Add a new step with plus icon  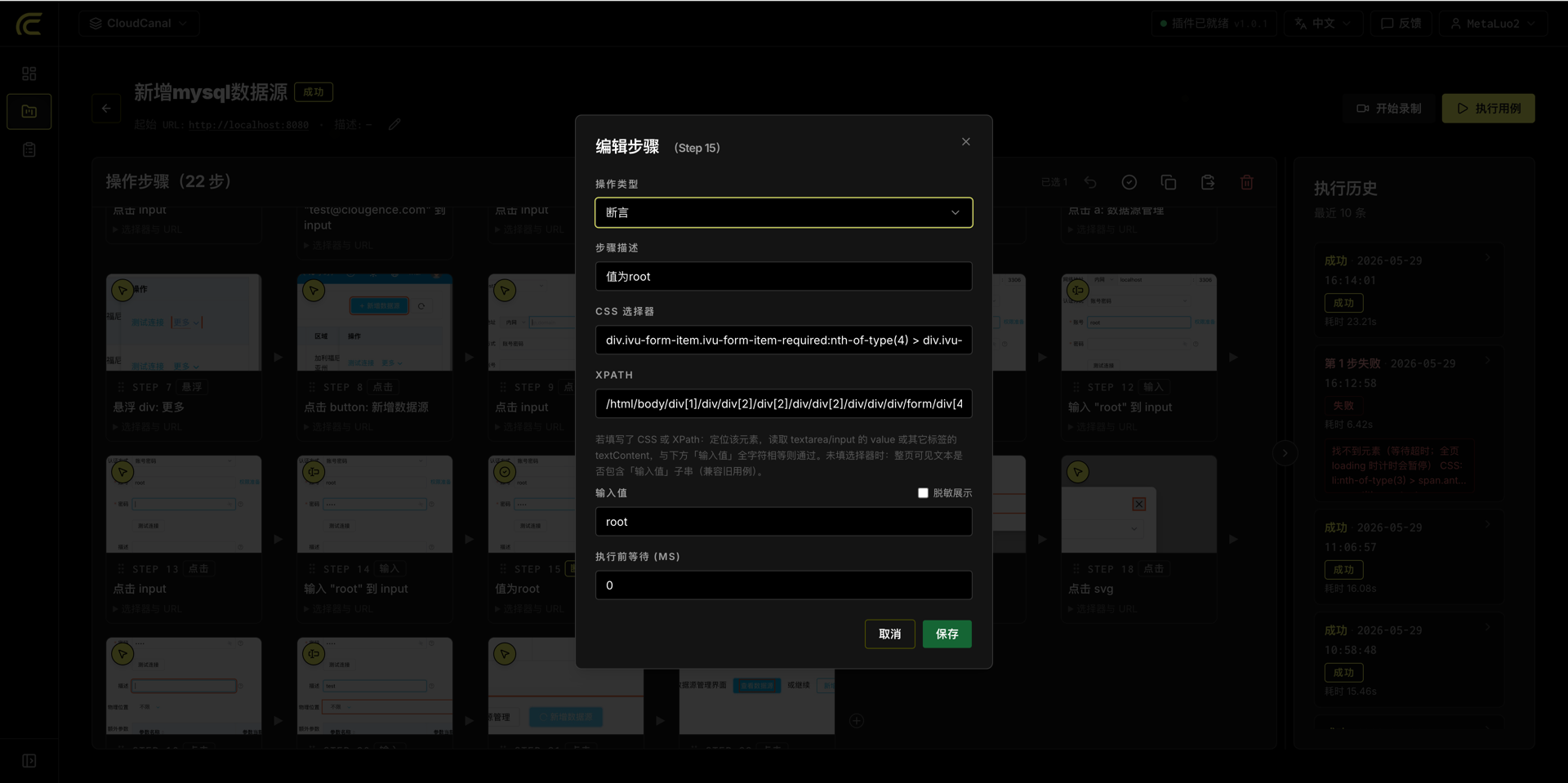pyautogui.click(x=857, y=721)
